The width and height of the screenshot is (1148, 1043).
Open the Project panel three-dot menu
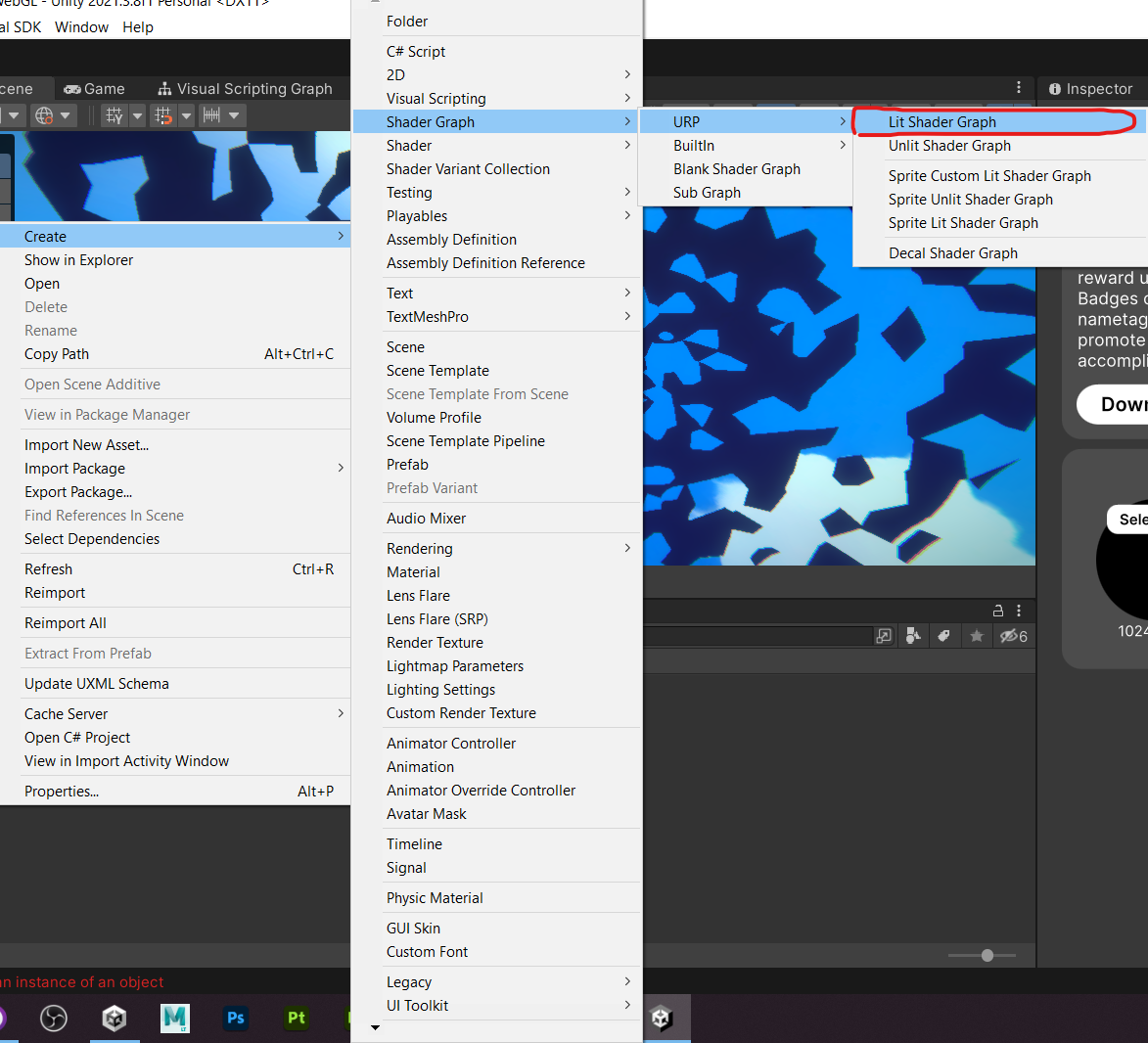pyautogui.click(x=1019, y=611)
